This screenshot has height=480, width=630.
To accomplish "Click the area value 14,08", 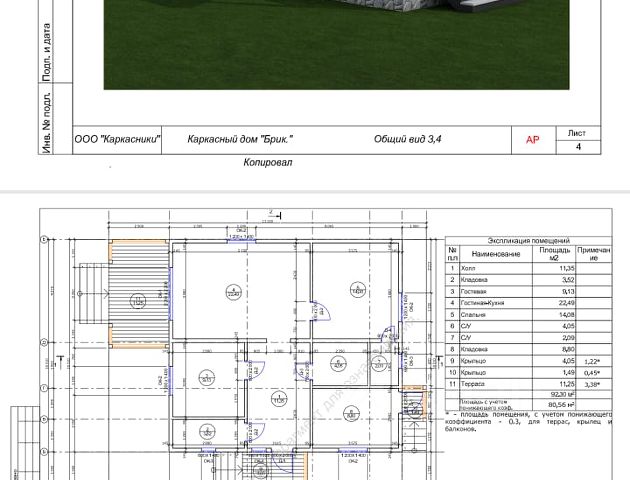I will pos(567,315).
